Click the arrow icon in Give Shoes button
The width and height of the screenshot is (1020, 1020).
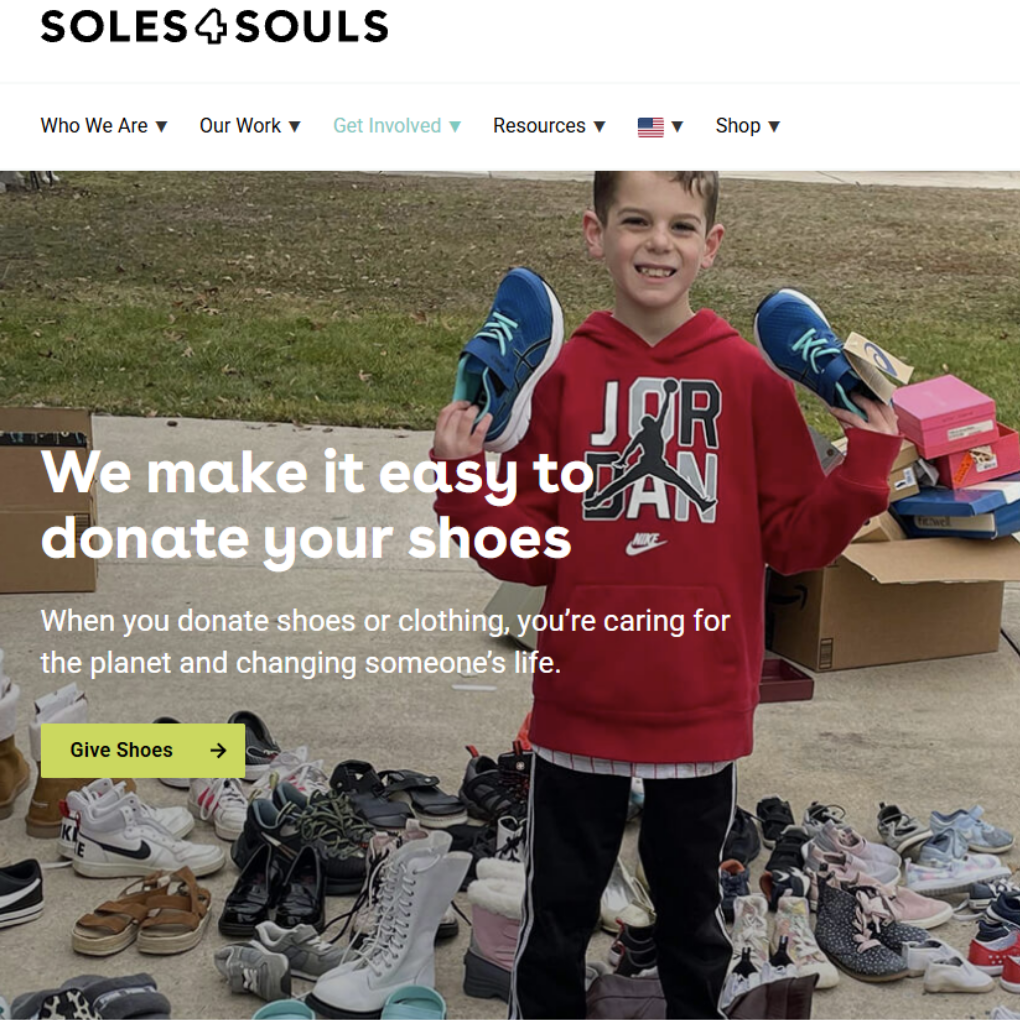tap(219, 751)
